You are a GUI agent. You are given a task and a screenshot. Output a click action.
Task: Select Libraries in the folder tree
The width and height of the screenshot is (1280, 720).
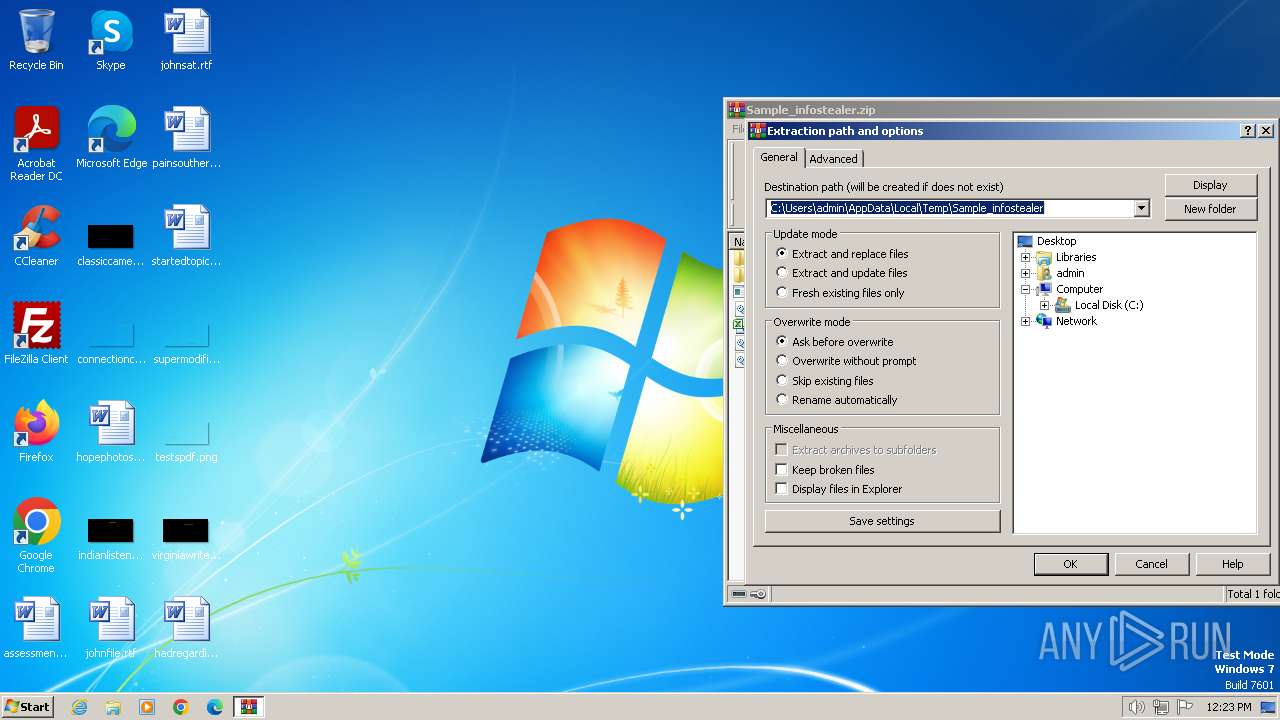(x=1076, y=257)
